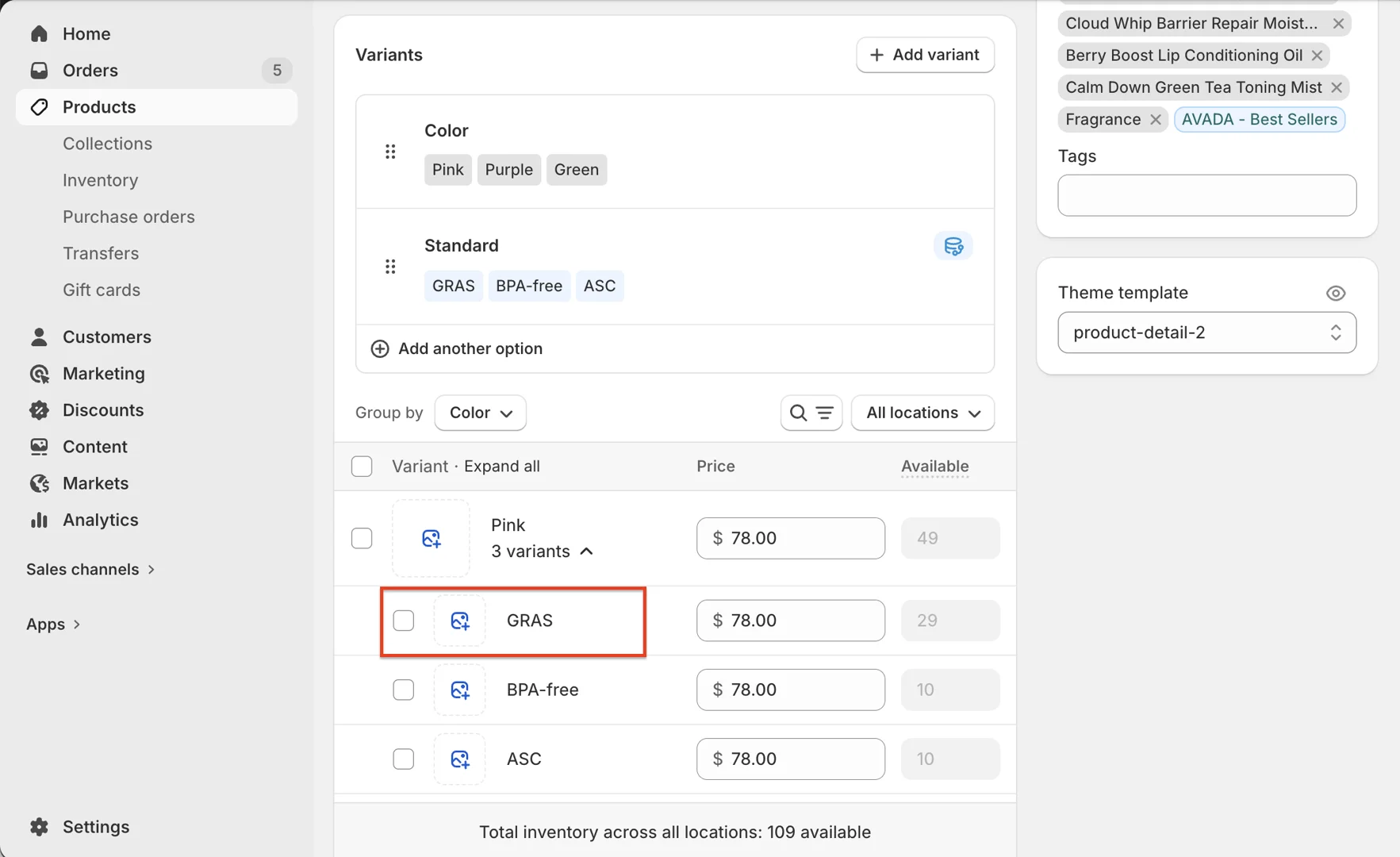This screenshot has height=857, width=1400.
Task: Open the Analytics menu item
Action: click(100, 520)
